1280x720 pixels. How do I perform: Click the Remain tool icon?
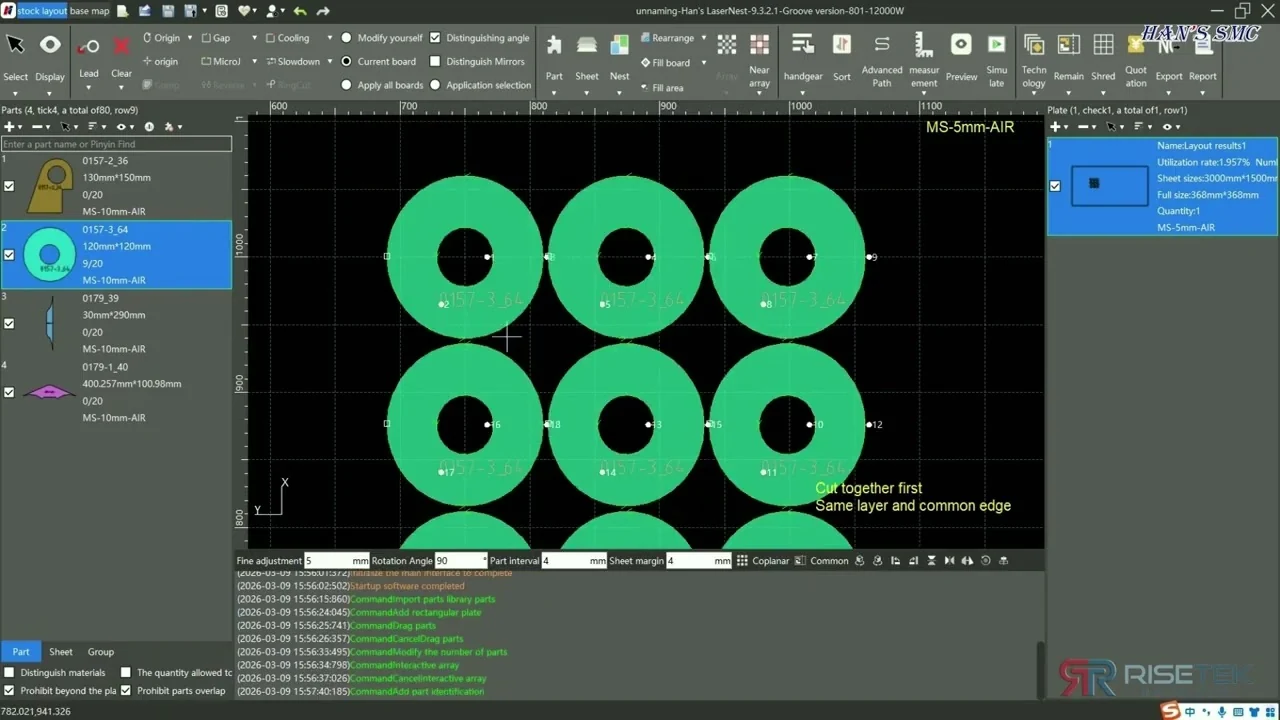[x=1068, y=45]
